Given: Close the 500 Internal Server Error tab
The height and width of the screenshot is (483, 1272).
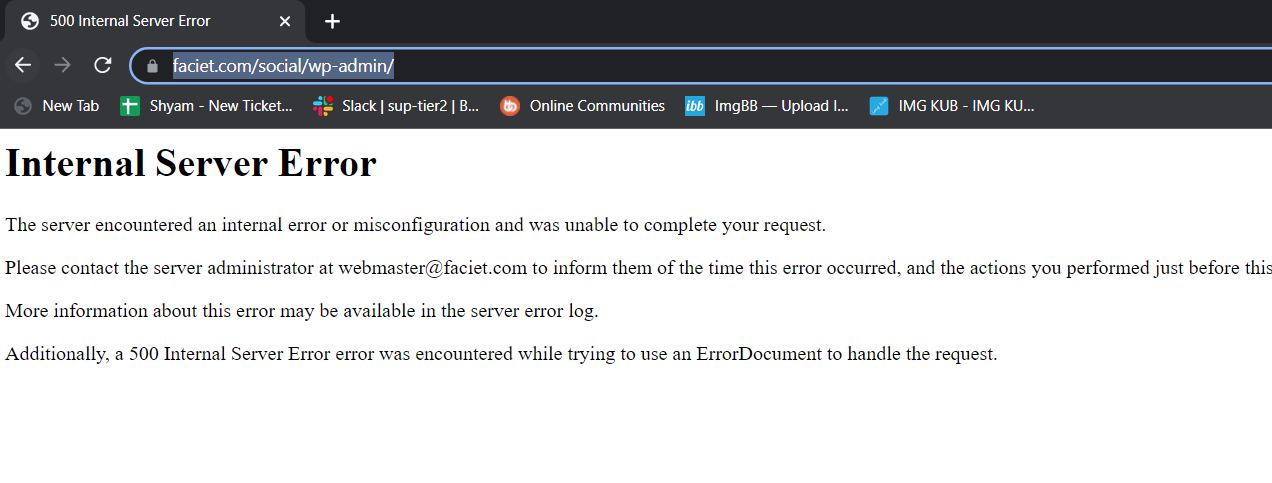Looking at the screenshot, I should tap(285, 21).
